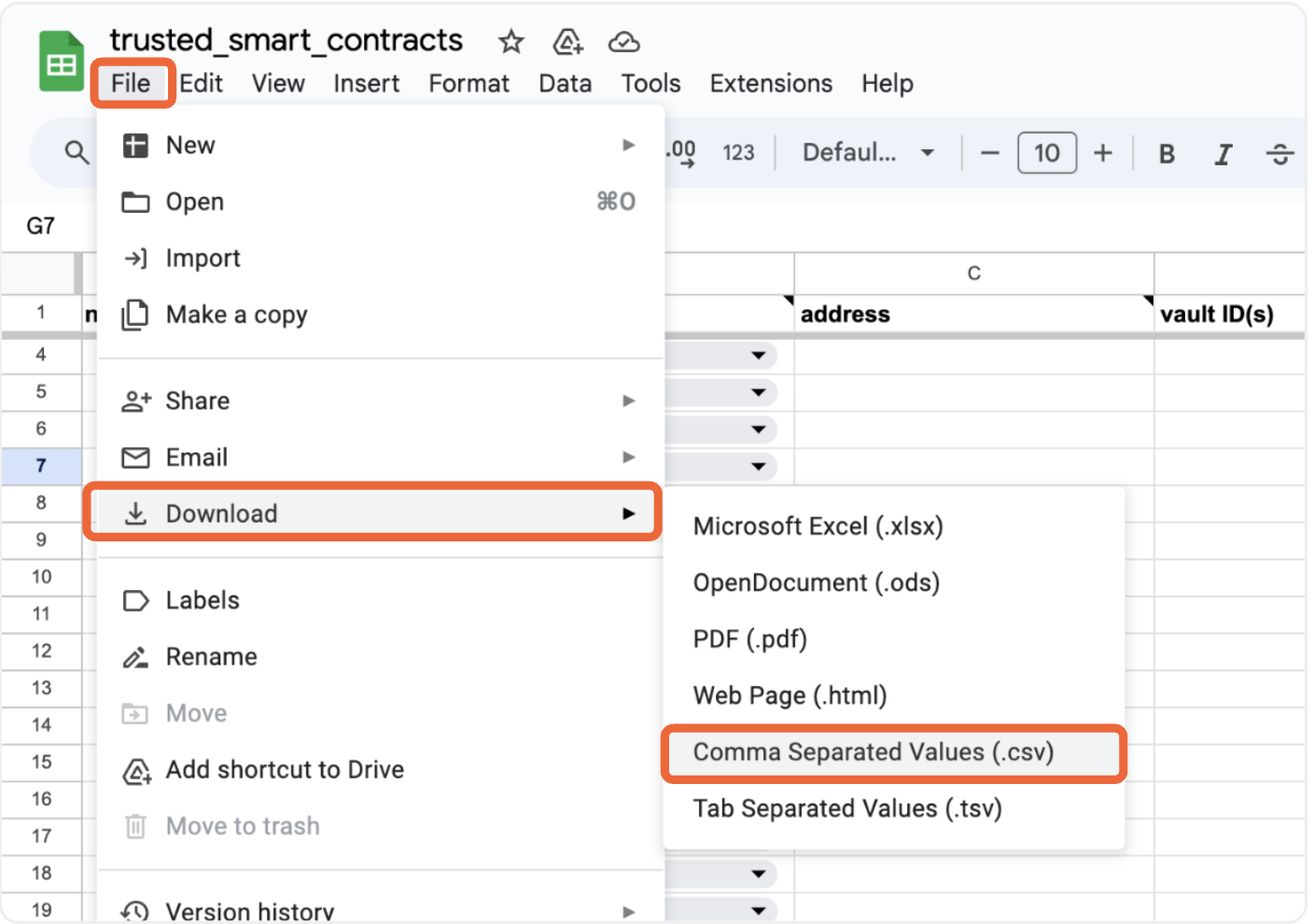This screenshot has width=1314, height=924.
Task: Click the G7 cell name box
Action: pos(41,226)
